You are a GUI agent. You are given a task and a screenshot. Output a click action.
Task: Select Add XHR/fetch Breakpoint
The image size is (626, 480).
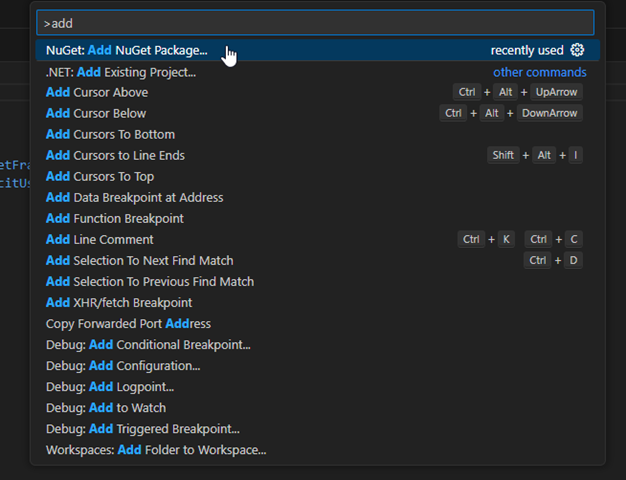[317, 303]
